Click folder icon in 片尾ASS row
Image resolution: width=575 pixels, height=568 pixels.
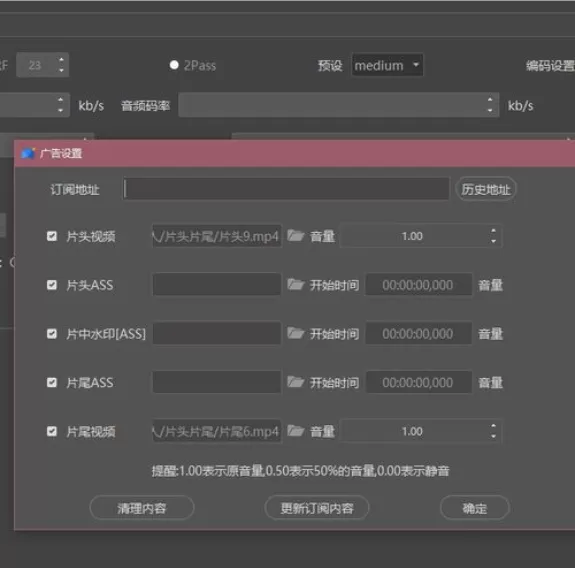(x=295, y=382)
